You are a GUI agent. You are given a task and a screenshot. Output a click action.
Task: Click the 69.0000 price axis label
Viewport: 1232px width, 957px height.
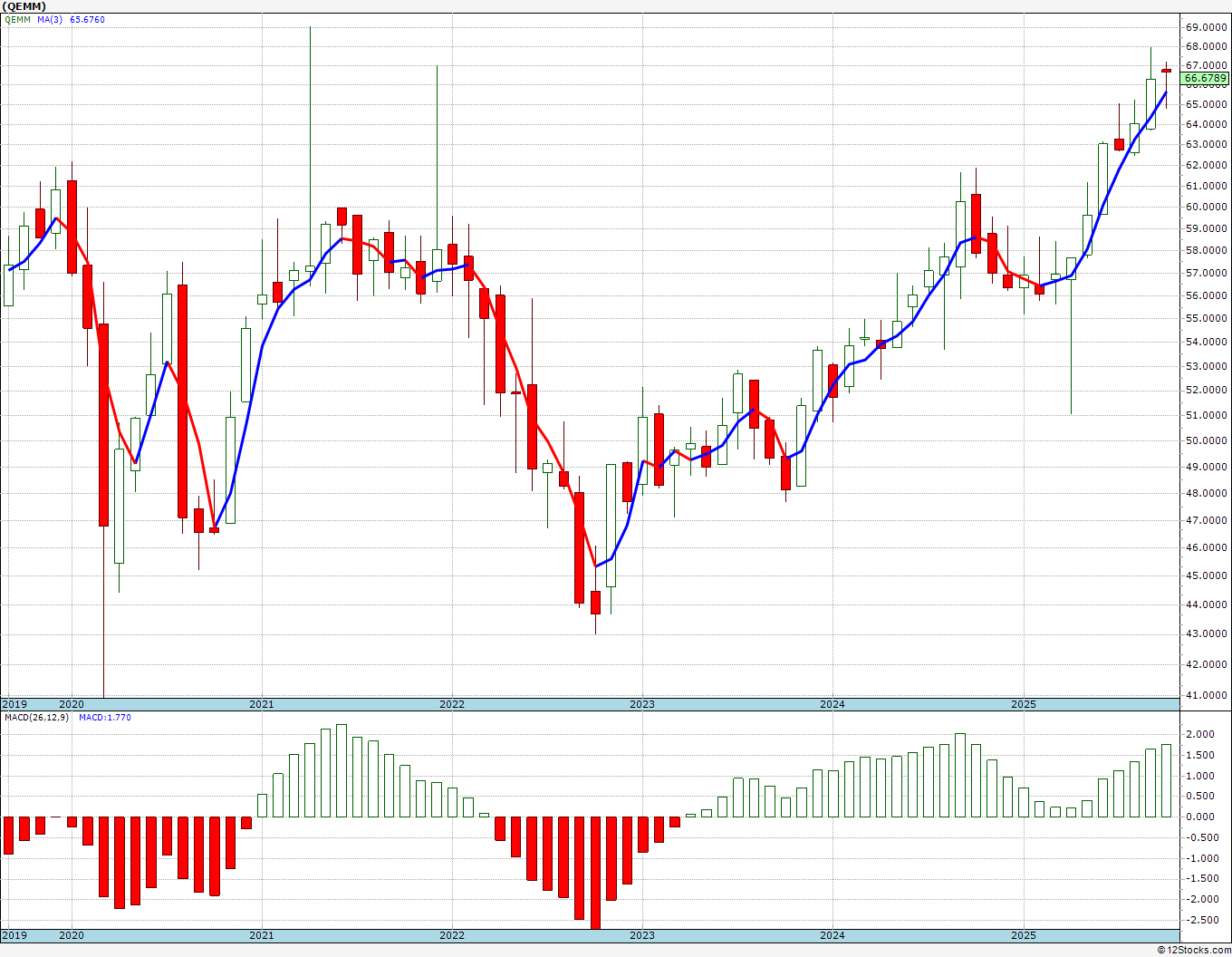click(1206, 27)
